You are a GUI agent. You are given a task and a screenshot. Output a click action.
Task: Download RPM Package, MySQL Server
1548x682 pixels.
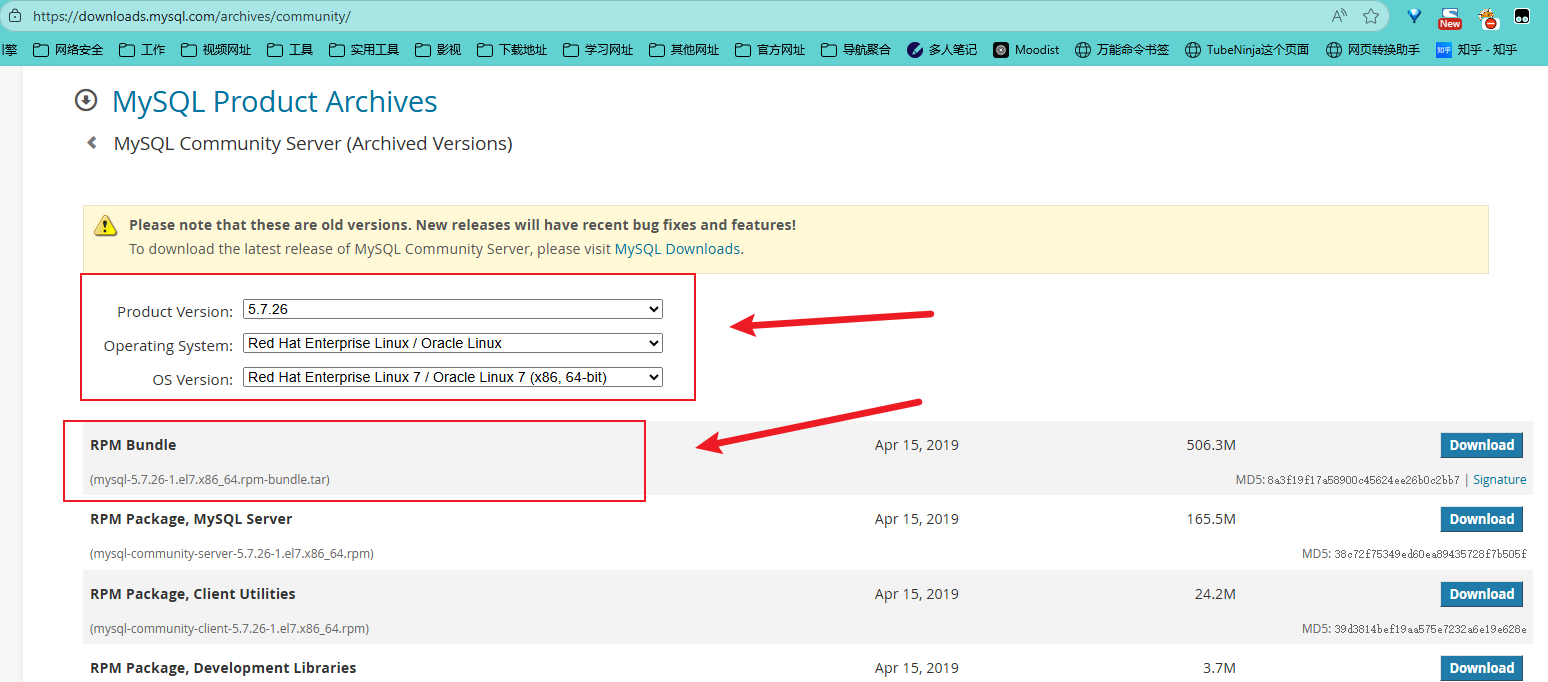tap(1482, 519)
